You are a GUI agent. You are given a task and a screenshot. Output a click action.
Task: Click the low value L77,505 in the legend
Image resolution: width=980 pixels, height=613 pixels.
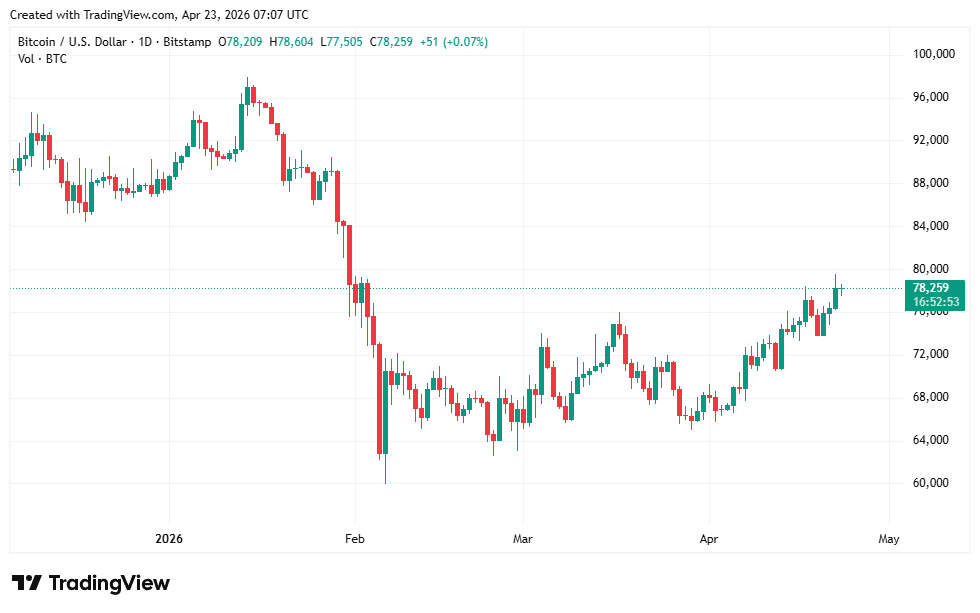(343, 42)
